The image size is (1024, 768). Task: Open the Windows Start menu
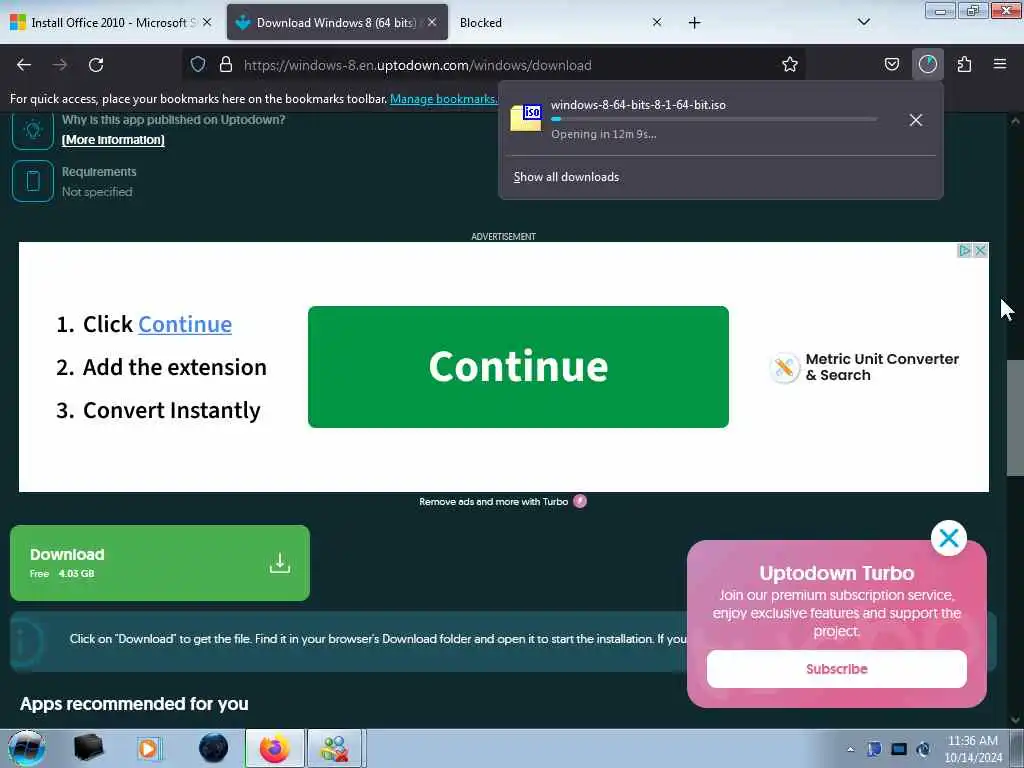[27, 748]
